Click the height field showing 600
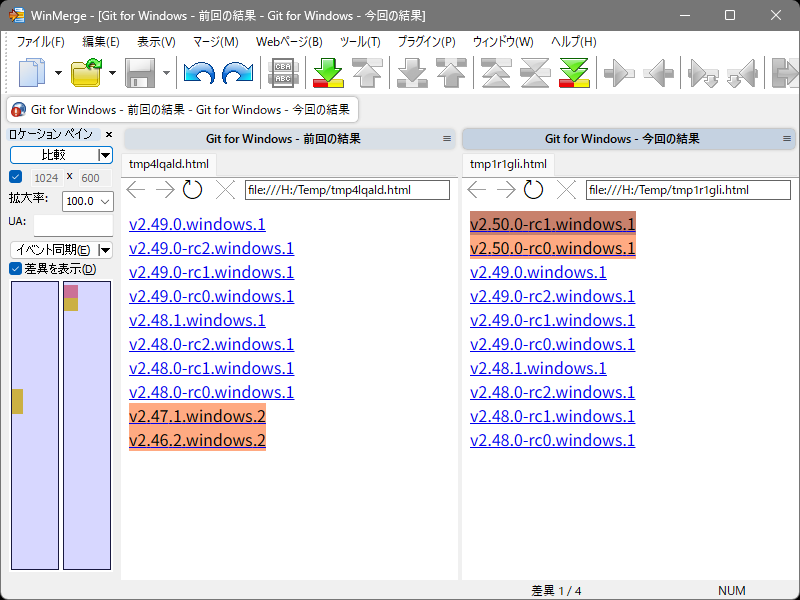Screen dimensions: 800x600 (x=95, y=178)
